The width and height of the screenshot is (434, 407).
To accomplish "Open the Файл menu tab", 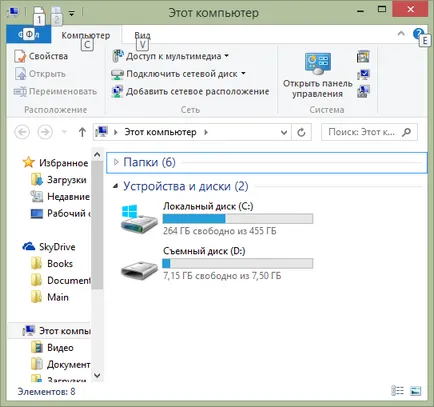I will tap(29, 34).
